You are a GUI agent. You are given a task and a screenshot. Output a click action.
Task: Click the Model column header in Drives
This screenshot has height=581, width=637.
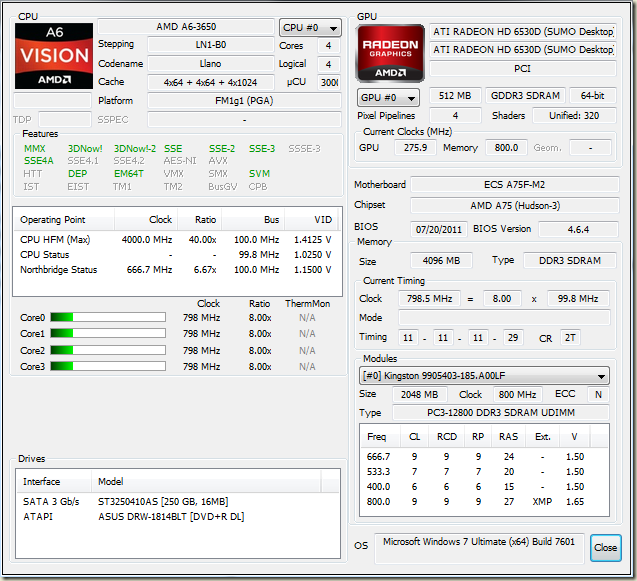tap(206, 482)
